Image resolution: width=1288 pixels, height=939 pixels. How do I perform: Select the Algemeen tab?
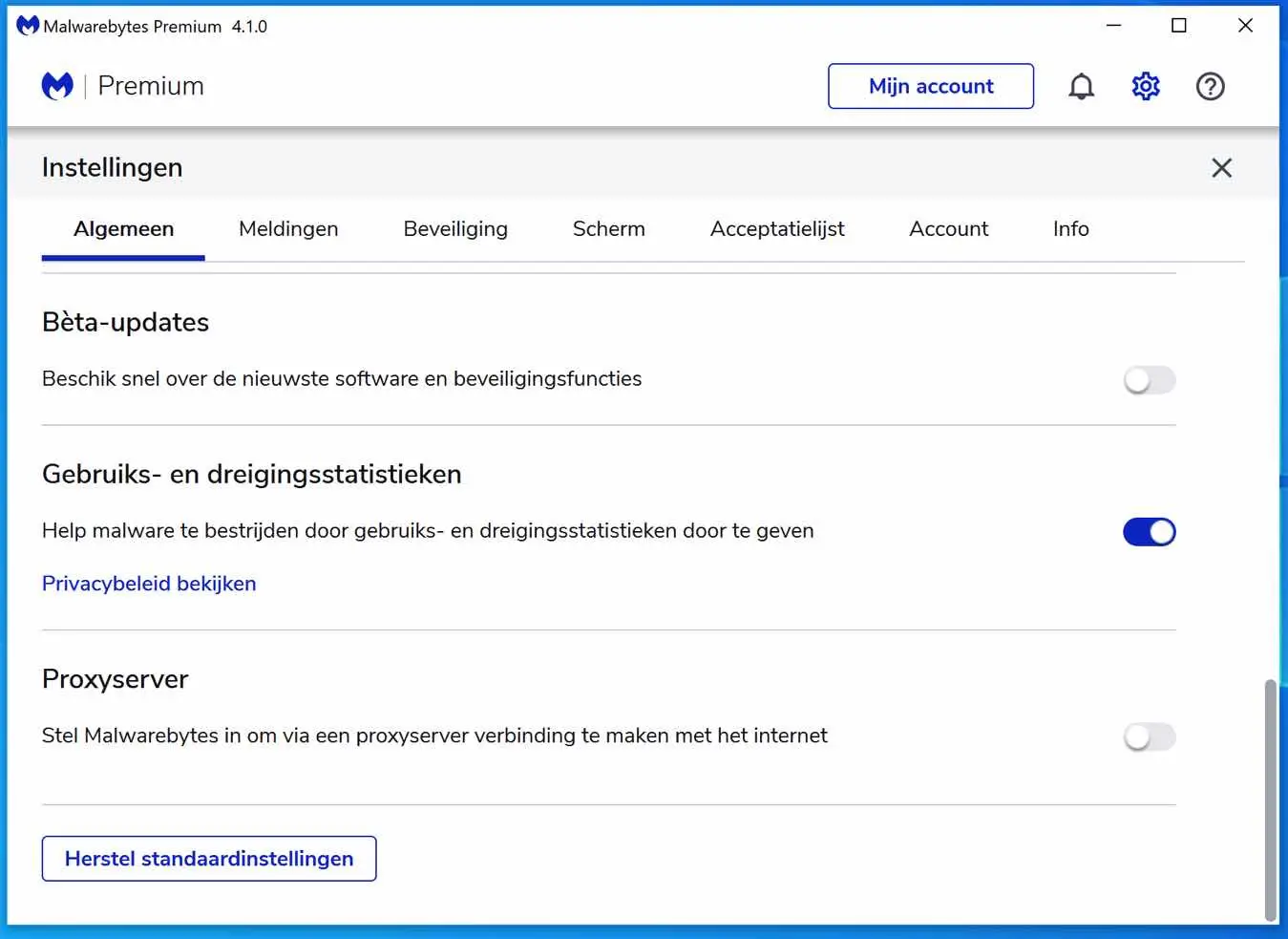(123, 229)
